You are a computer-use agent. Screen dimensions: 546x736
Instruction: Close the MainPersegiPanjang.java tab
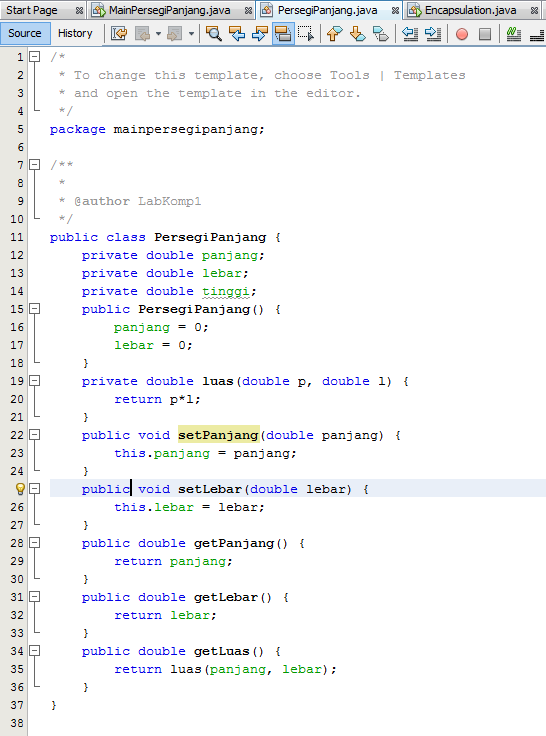coord(248,10)
